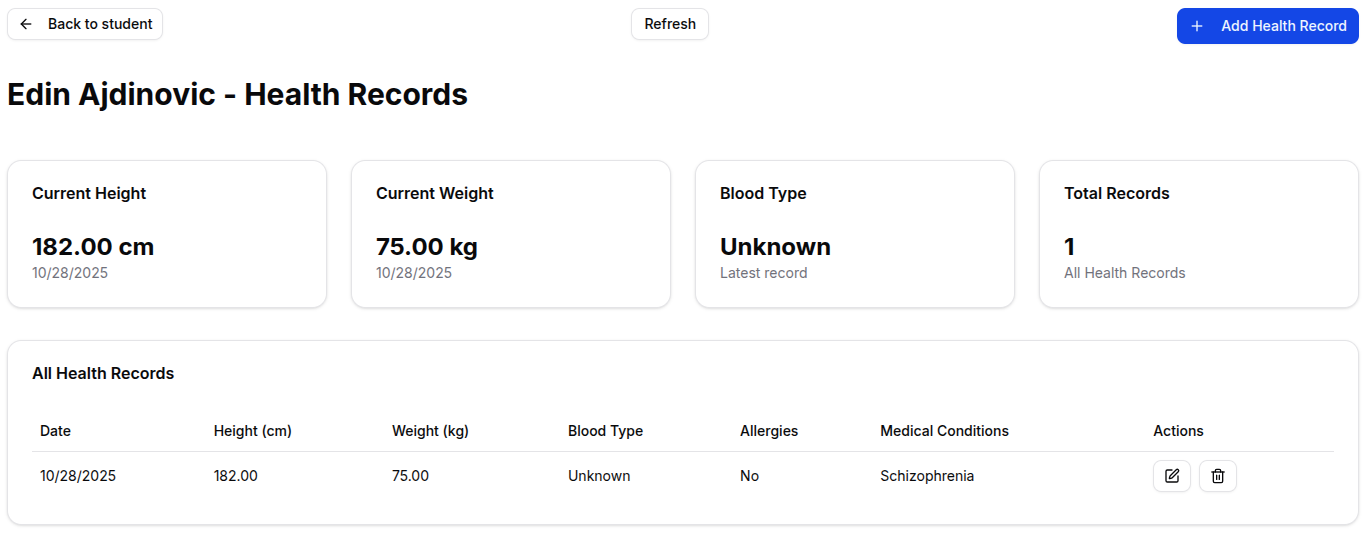This screenshot has height=533, width=1366.
Task: Click the Blood Type column header
Action: pyautogui.click(x=605, y=431)
